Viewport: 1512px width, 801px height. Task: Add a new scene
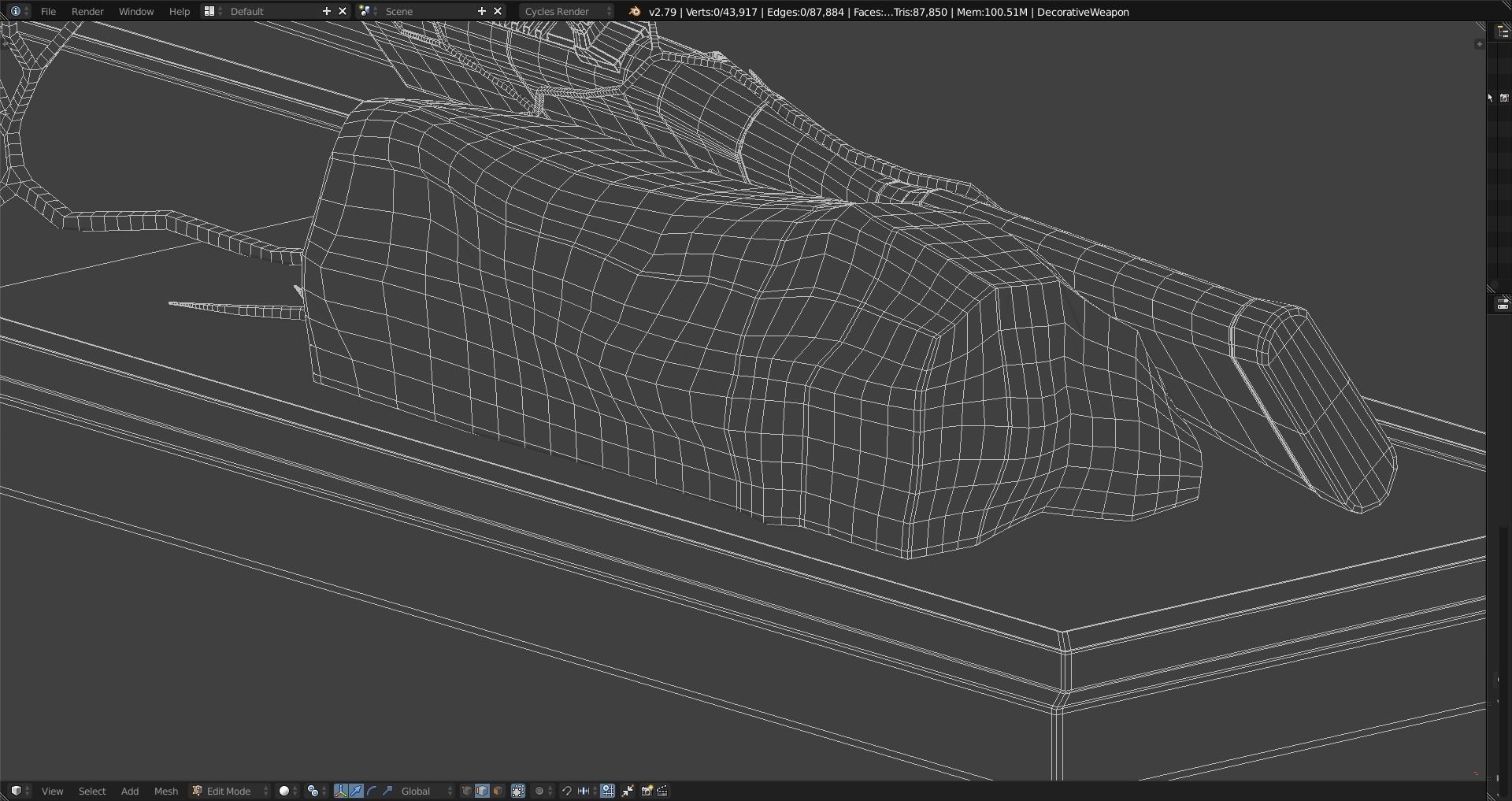(482, 11)
